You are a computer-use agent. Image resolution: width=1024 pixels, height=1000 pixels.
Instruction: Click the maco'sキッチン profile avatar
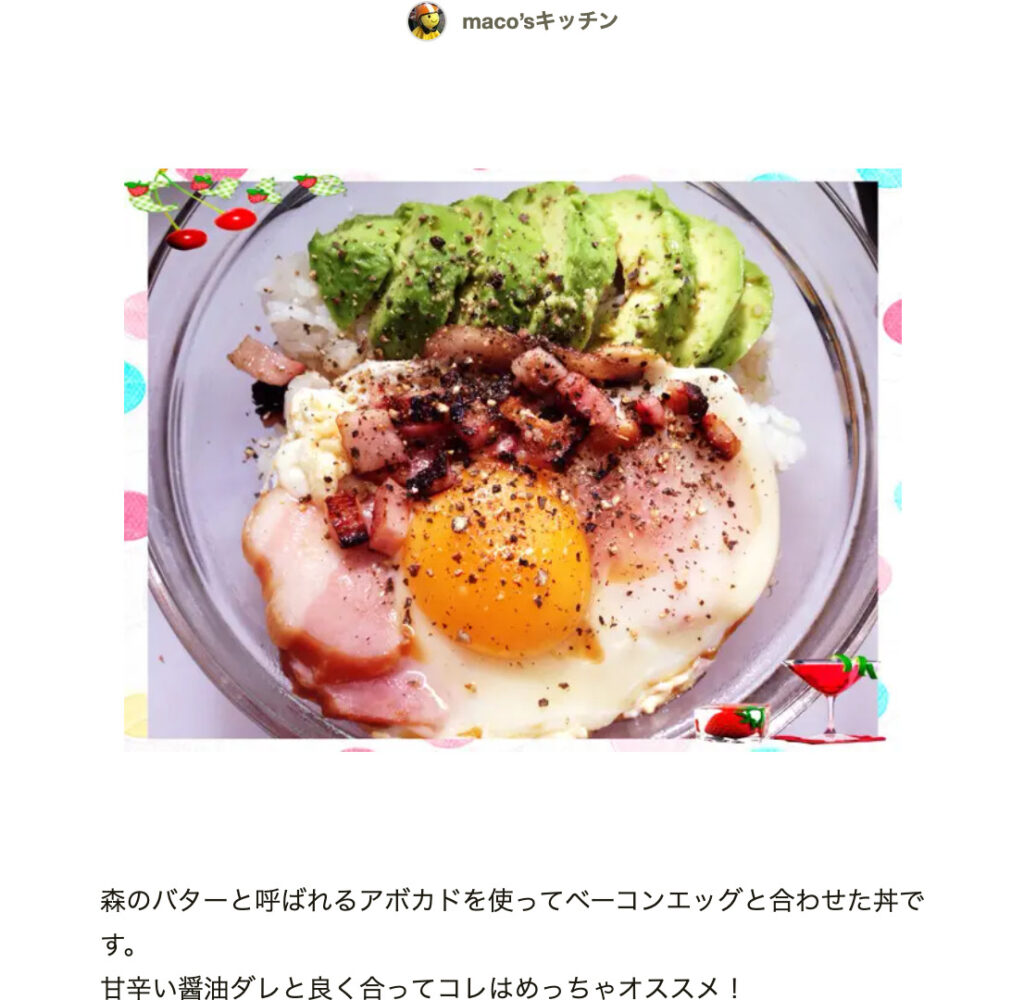pyautogui.click(x=426, y=21)
